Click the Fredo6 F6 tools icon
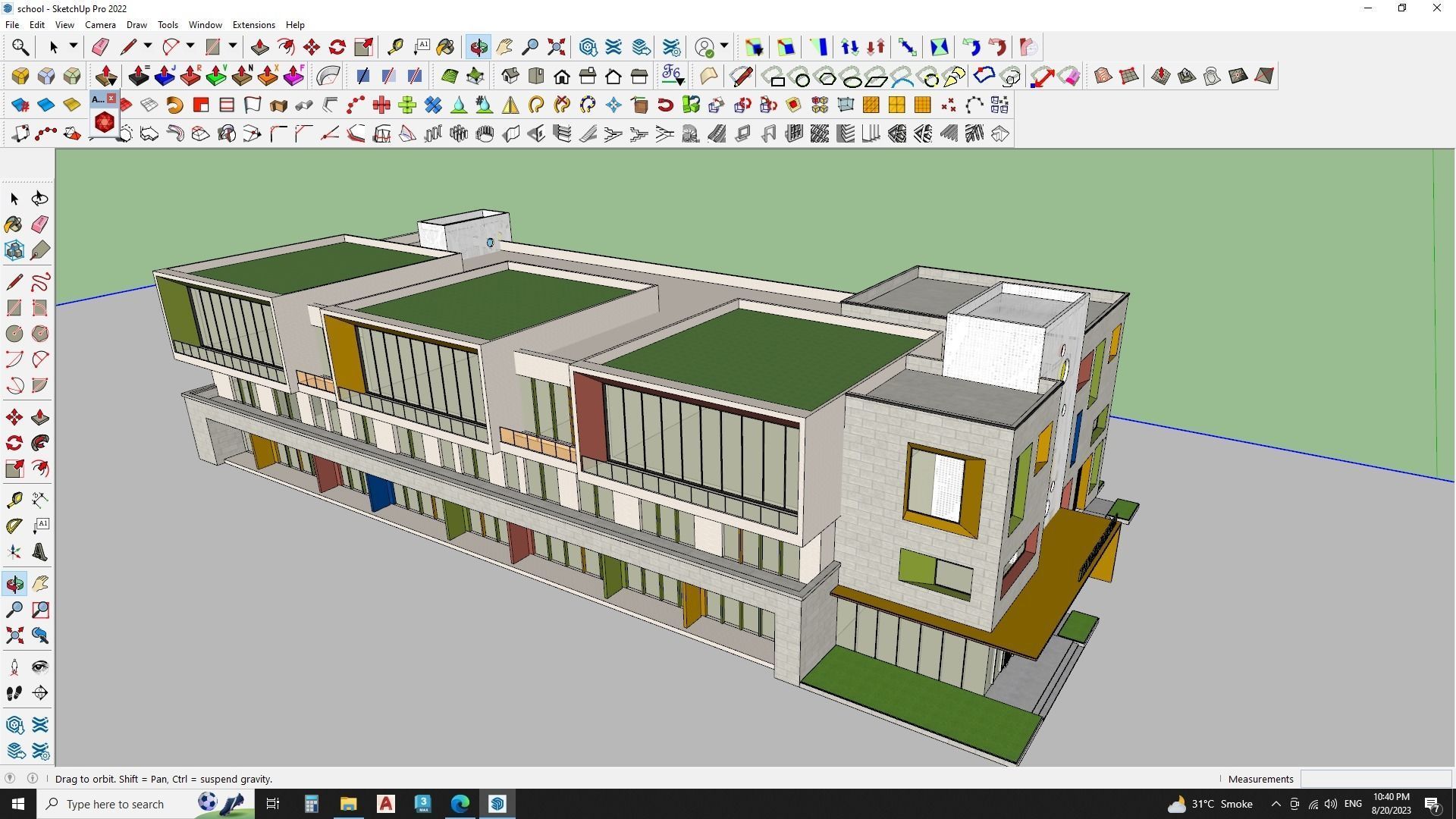The image size is (1456, 819). click(673, 76)
